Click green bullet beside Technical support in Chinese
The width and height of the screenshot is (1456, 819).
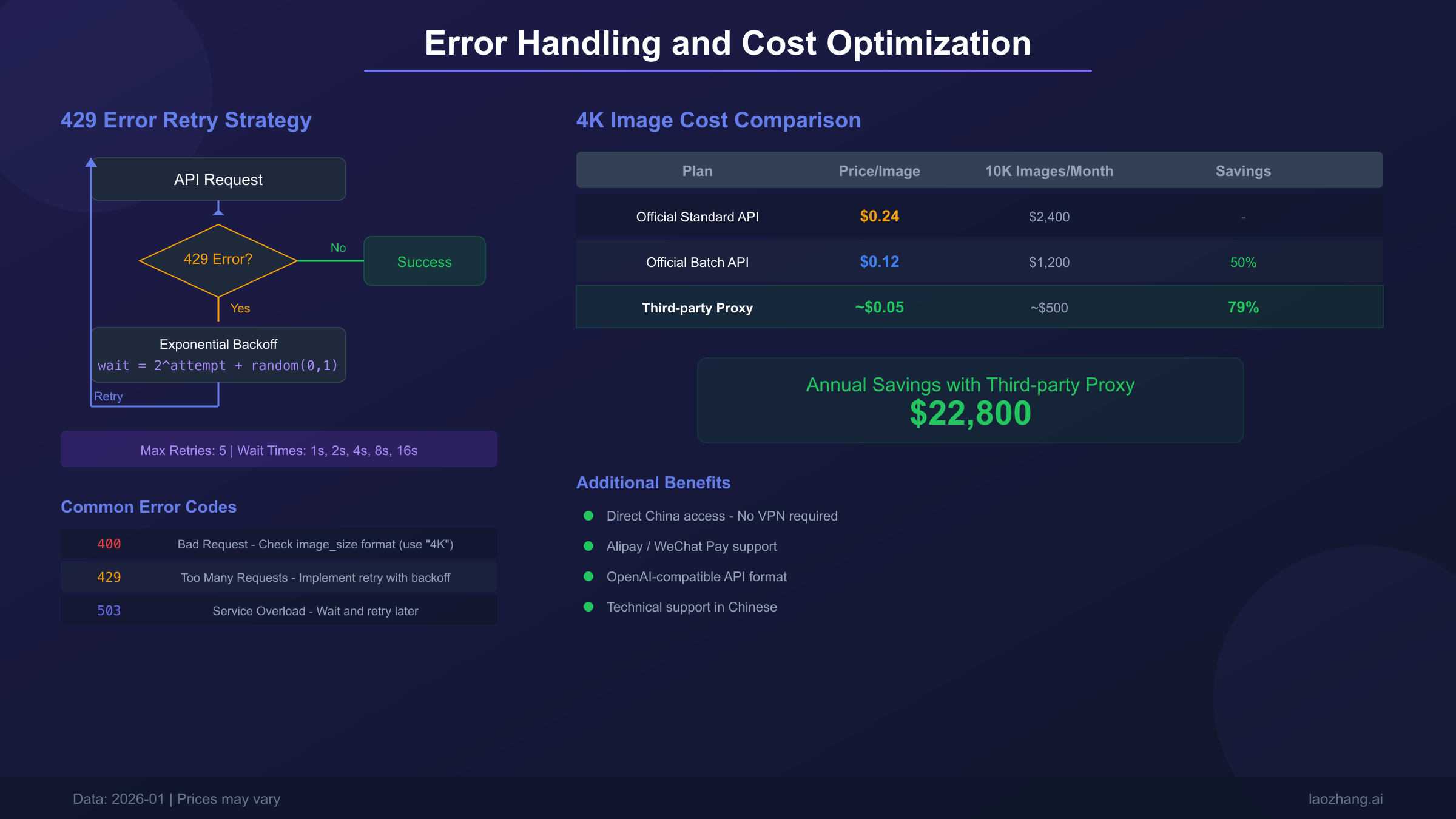[x=588, y=607]
